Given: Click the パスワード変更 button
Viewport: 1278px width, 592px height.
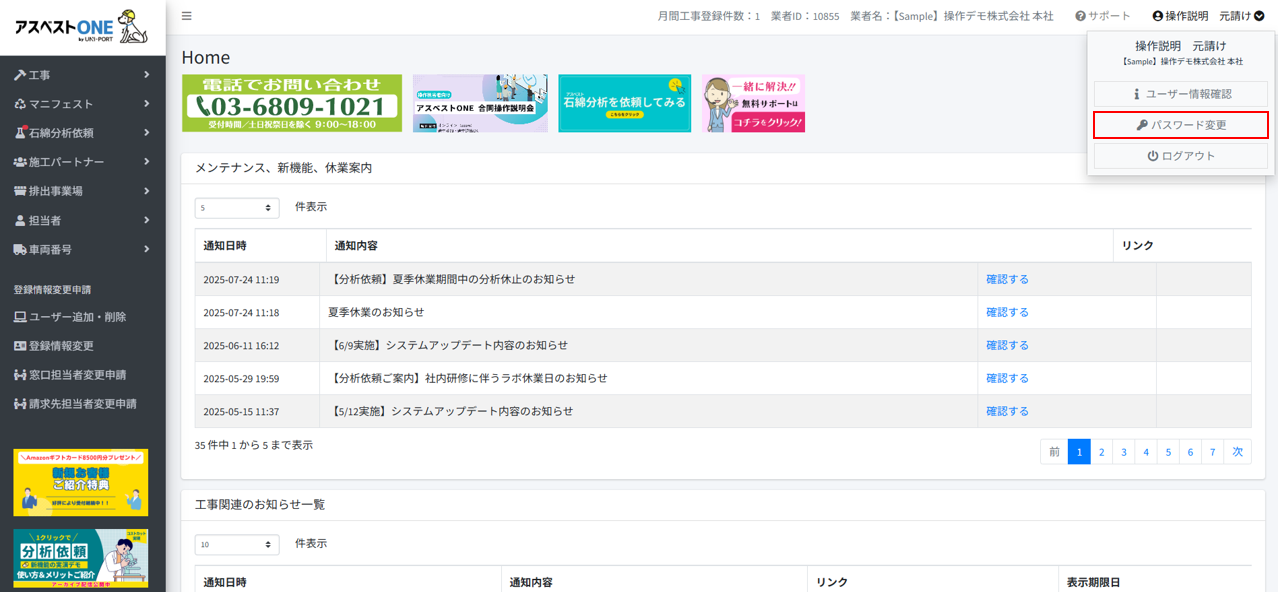Looking at the screenshot, I should point(1180,125).
